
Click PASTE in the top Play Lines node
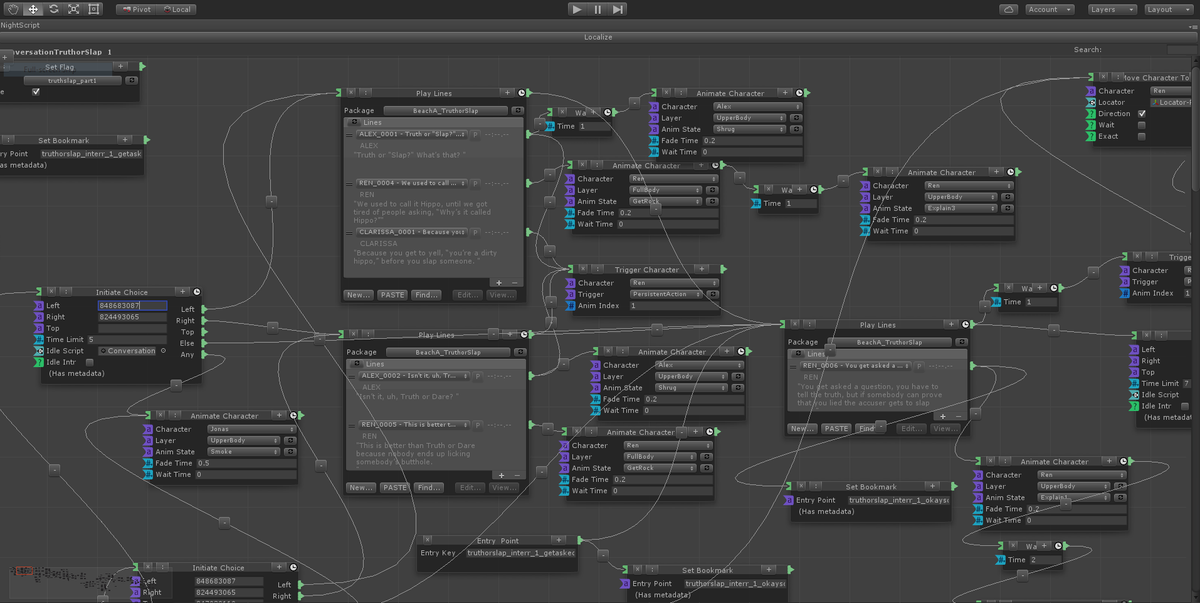tap(393, 295)
